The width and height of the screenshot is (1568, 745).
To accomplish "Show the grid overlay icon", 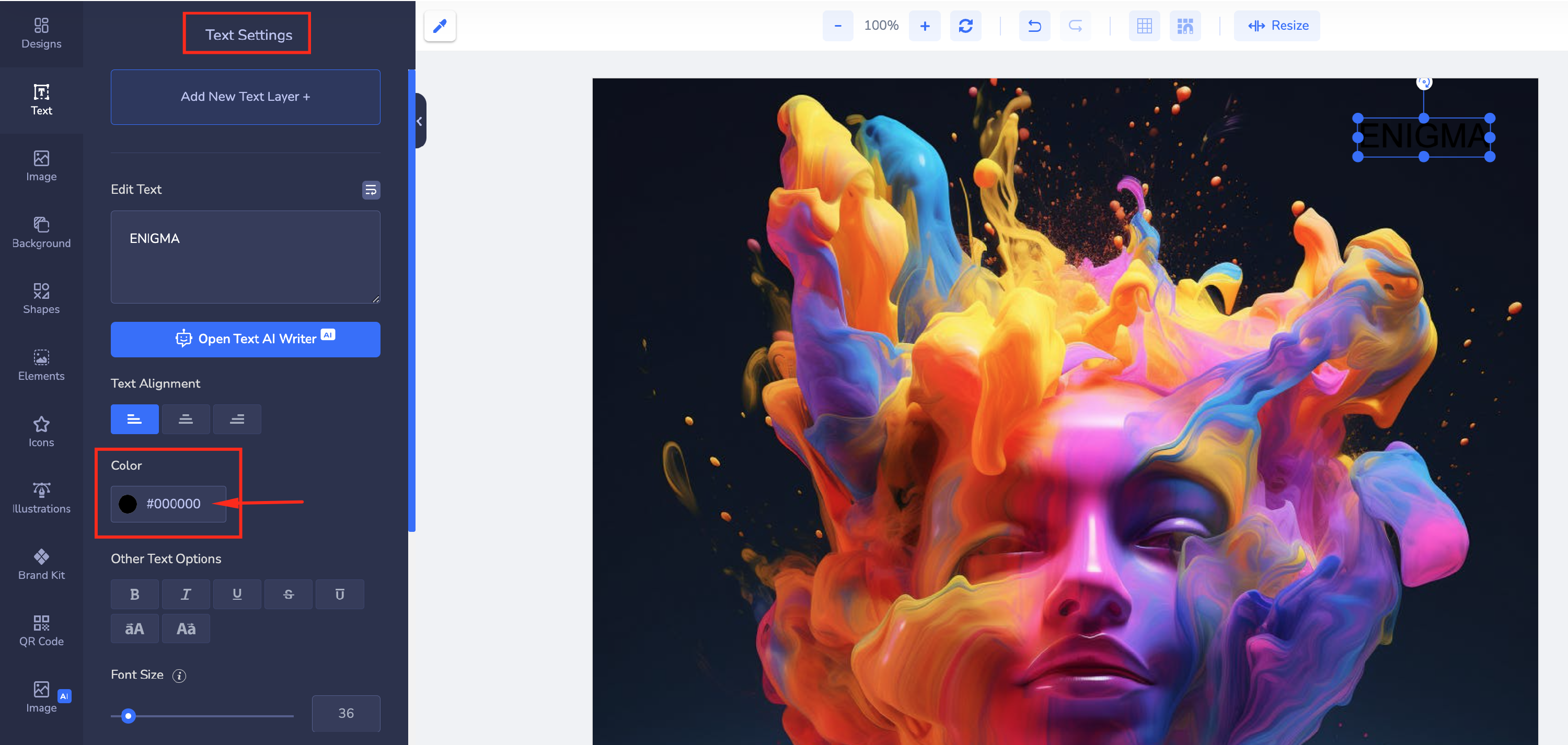I will [1144, 26].
